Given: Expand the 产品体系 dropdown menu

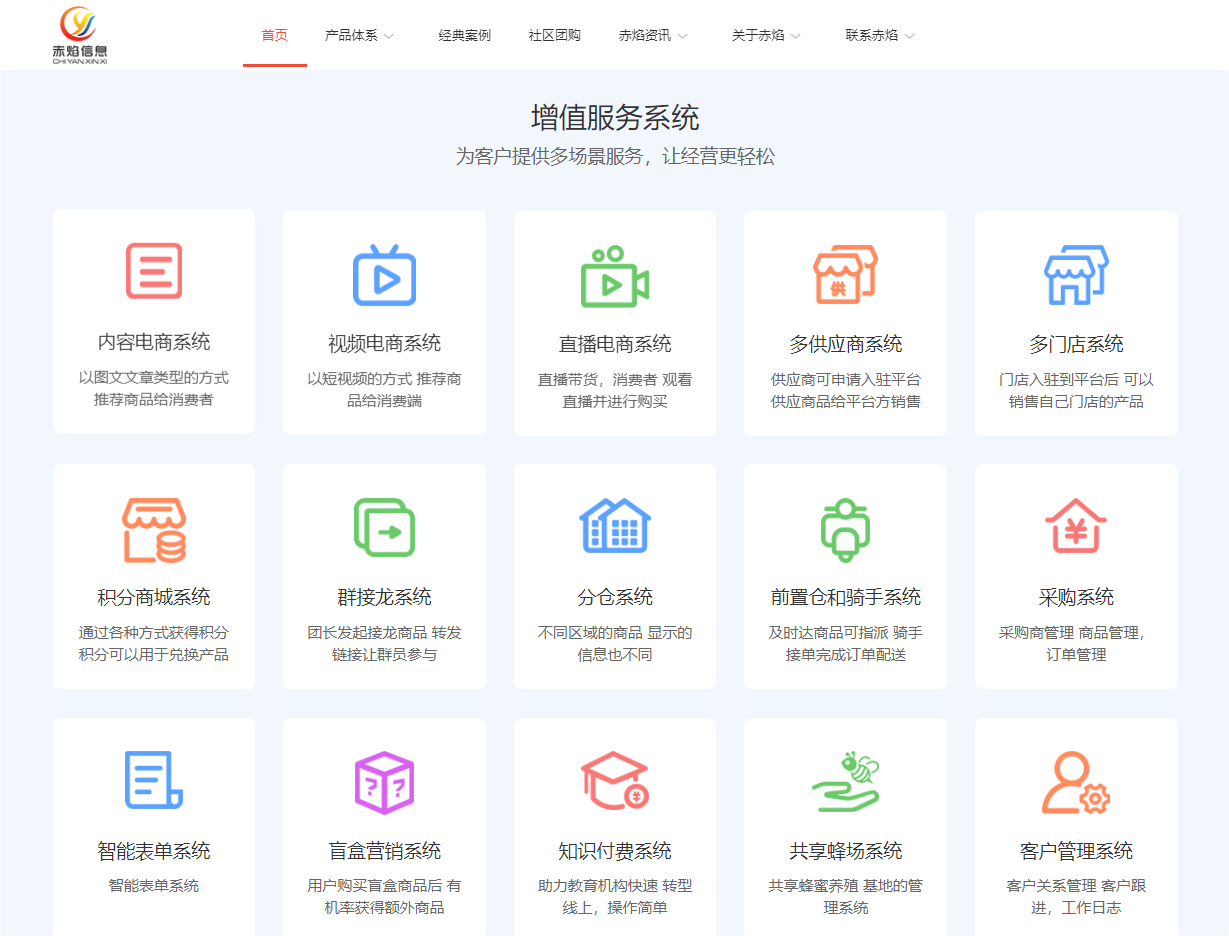Looking at the screenshot, I should coord(359,36).
